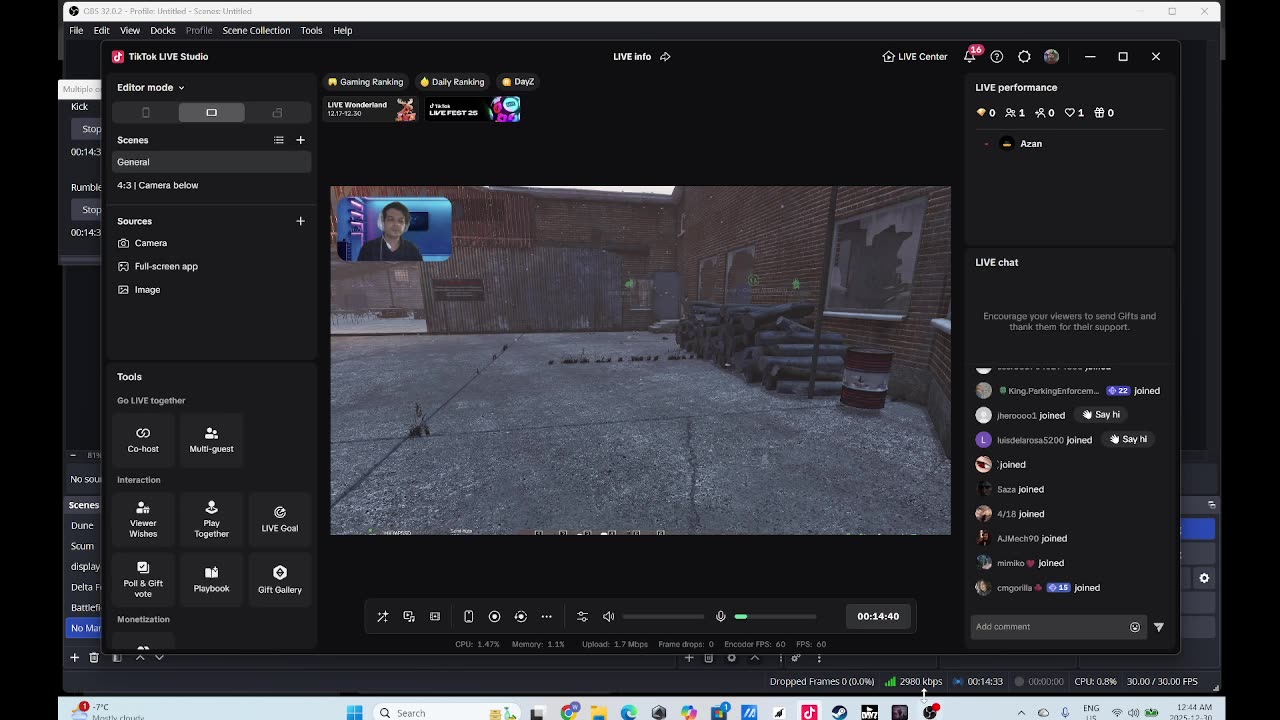This screenshot has width=1280, height=720.
Task: Open the Poll & Gift vote tool
Action: point(143,580)
